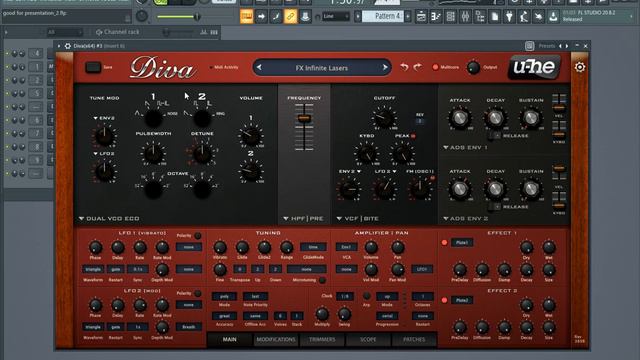Viewport: 640px width, 360px height.
Task: Open HPF | PRE module dropdown
Action: (303, 219)
